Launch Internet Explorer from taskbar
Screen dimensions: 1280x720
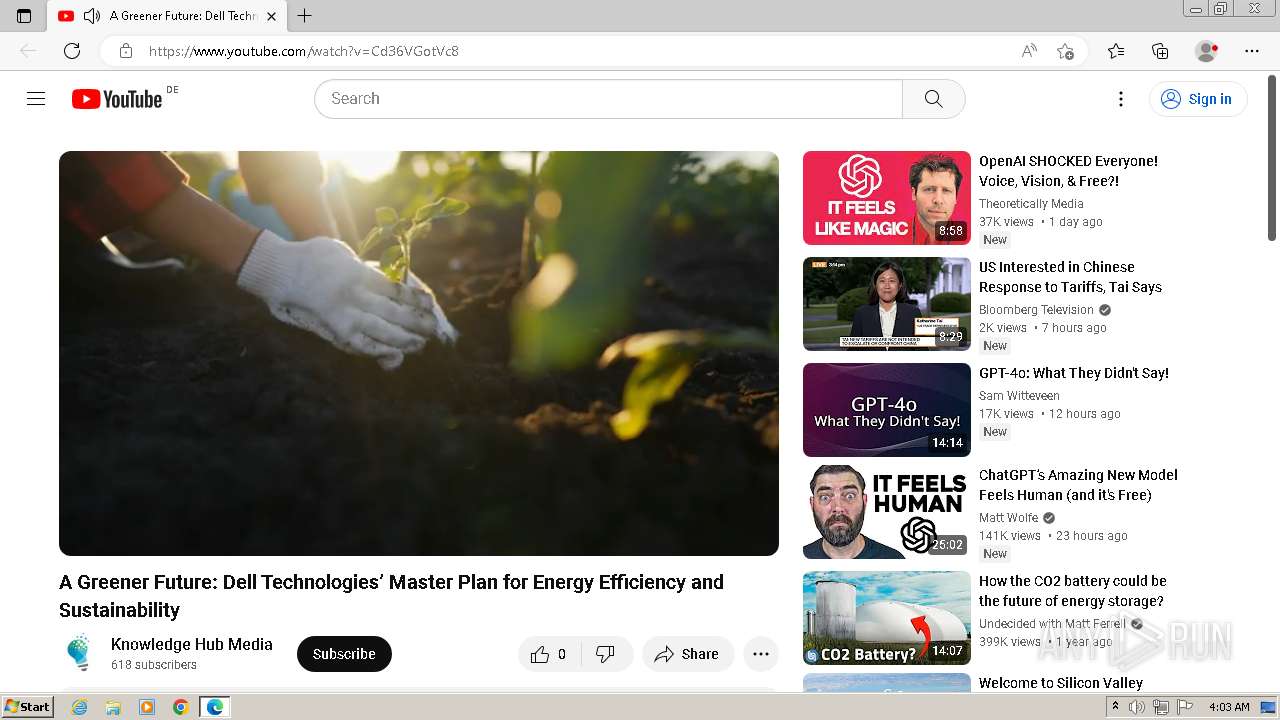coord(79,707)
